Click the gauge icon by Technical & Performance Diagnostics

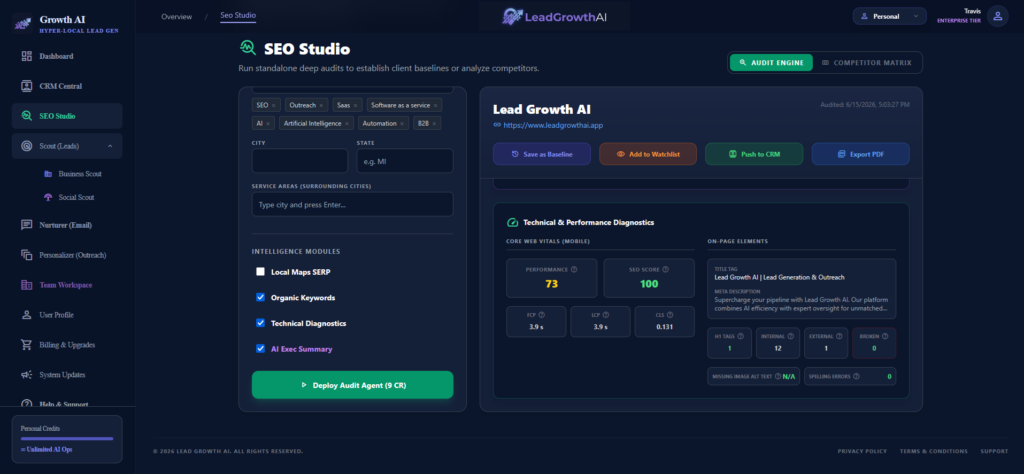[x=513, y=223]
